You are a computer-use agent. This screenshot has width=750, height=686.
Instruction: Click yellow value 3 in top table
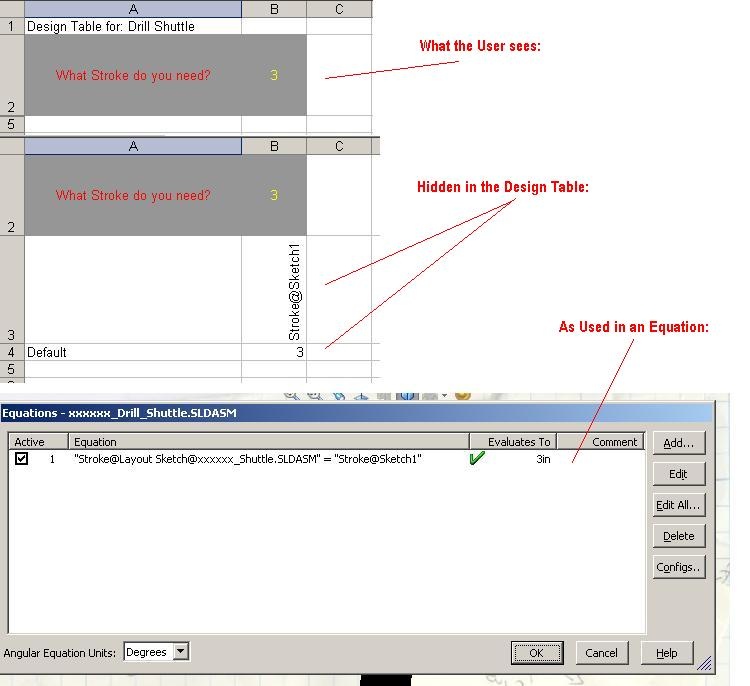click(274, 75)
